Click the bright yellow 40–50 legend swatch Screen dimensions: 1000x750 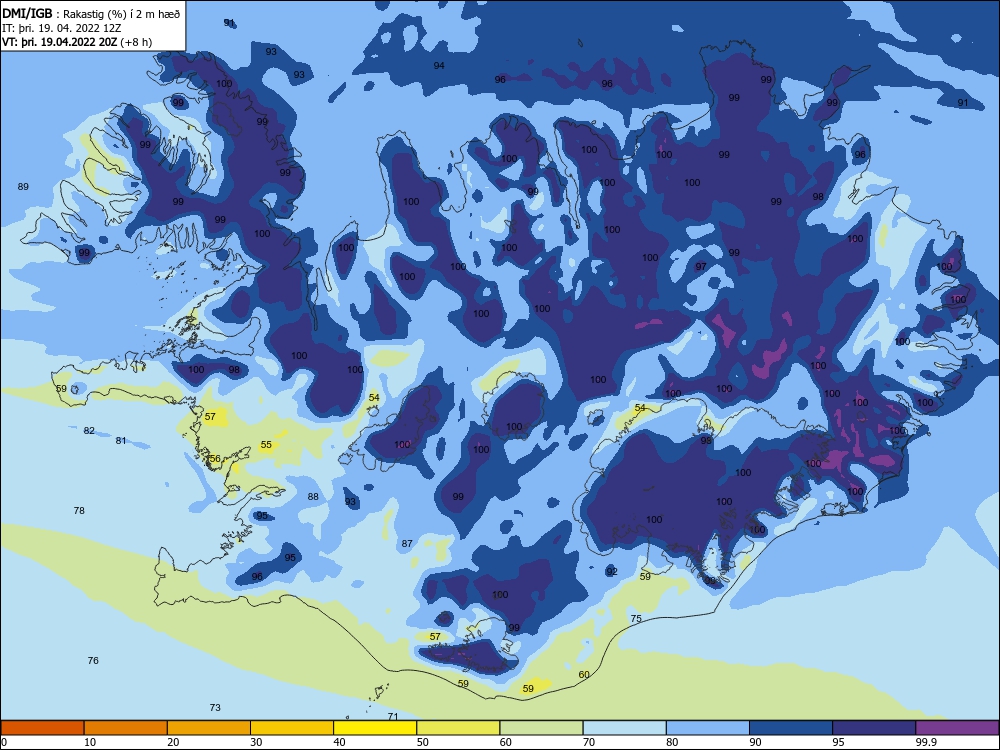click(375, 728)
